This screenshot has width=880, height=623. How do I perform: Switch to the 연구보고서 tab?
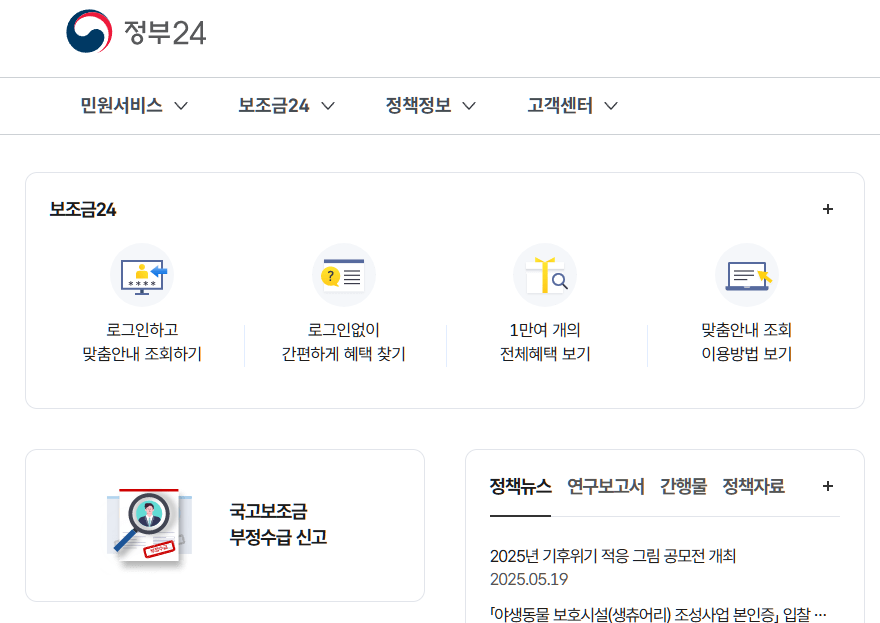[601, 487]
